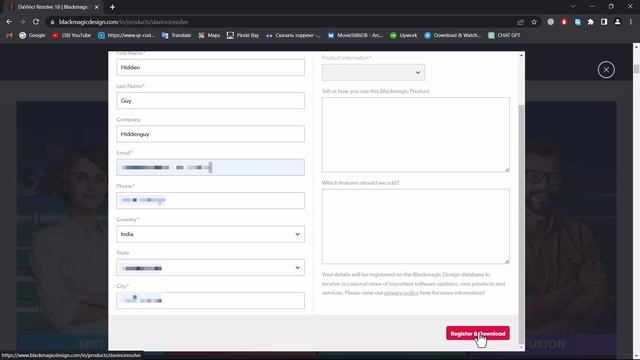Image resolution: width=640 pixels, height=360 pixels.
Task: Open the qr-code bookmark
Action: tap(126, 36)
